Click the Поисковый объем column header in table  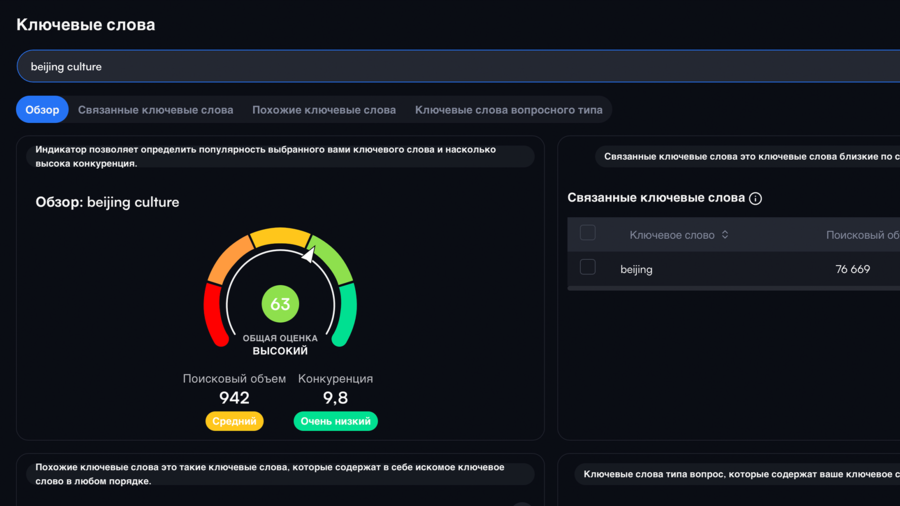pyautogui.click(x=861, y=235)
